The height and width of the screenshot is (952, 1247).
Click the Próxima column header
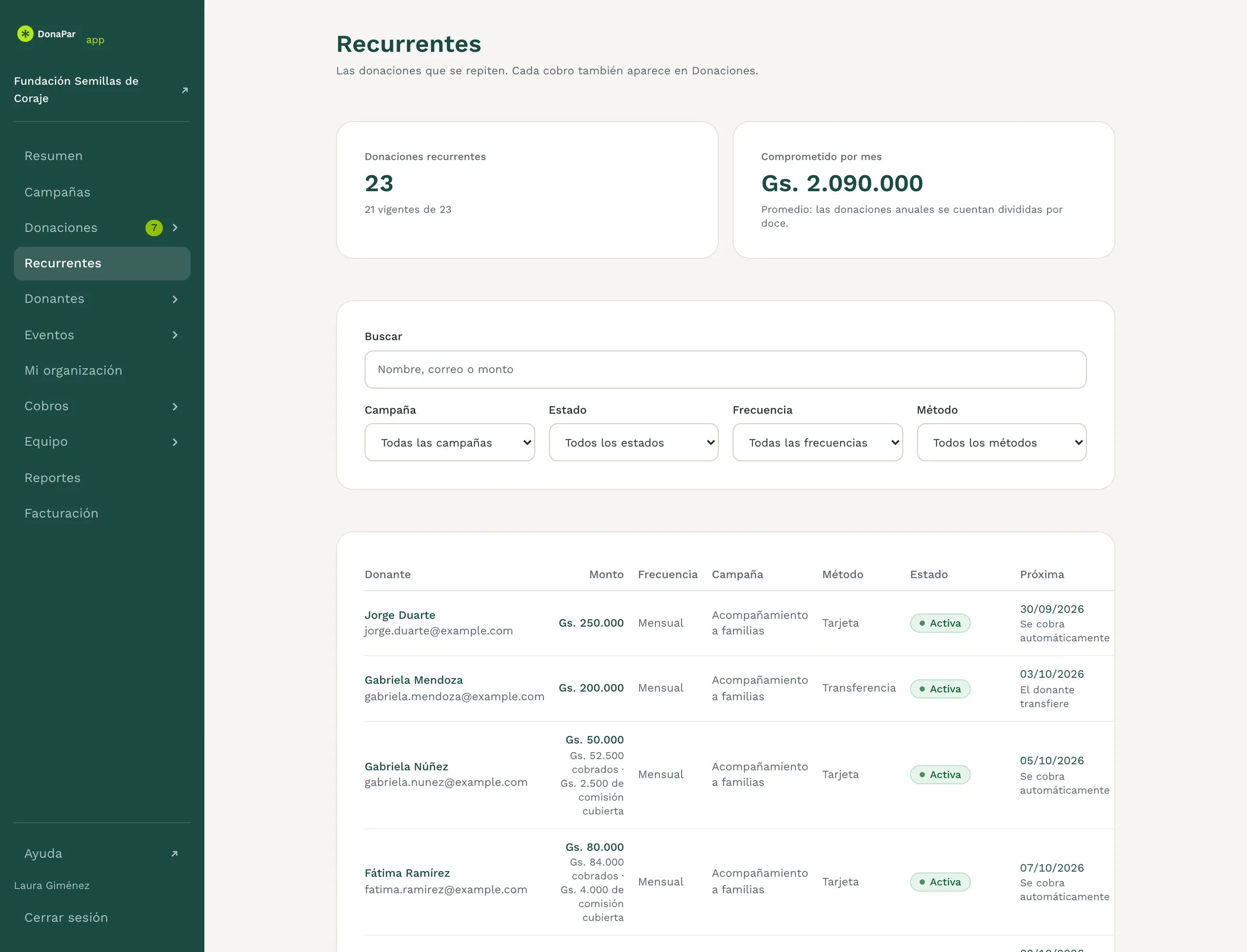[x=1042, y=574]
